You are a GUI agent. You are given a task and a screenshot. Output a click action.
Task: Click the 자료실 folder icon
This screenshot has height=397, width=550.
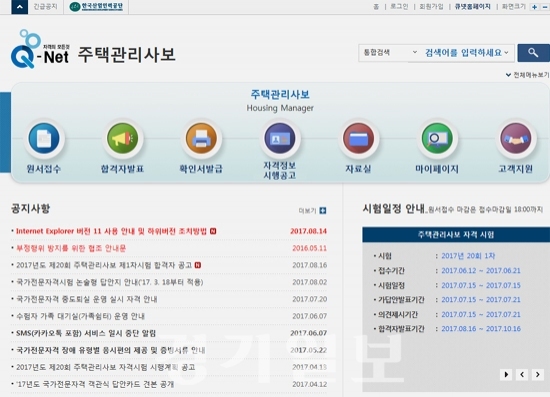pyautogui.click(x=358, y=139)
